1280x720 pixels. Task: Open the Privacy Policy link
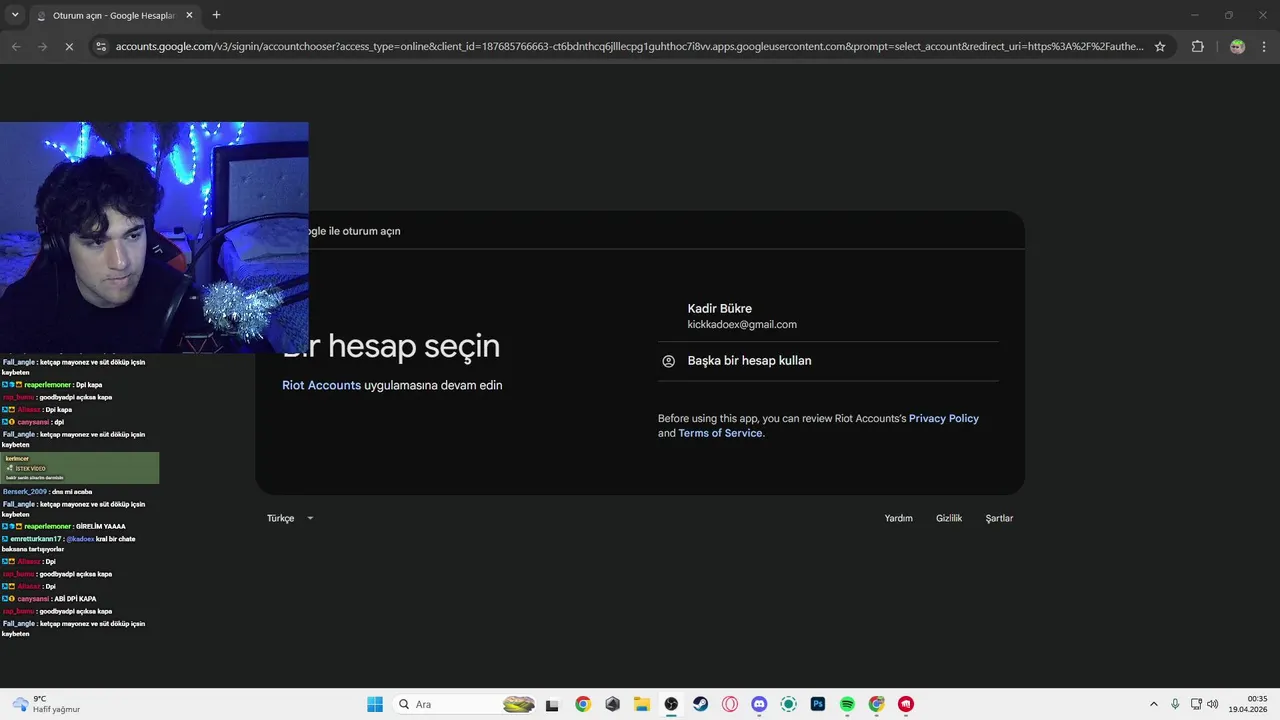(944, 418)
